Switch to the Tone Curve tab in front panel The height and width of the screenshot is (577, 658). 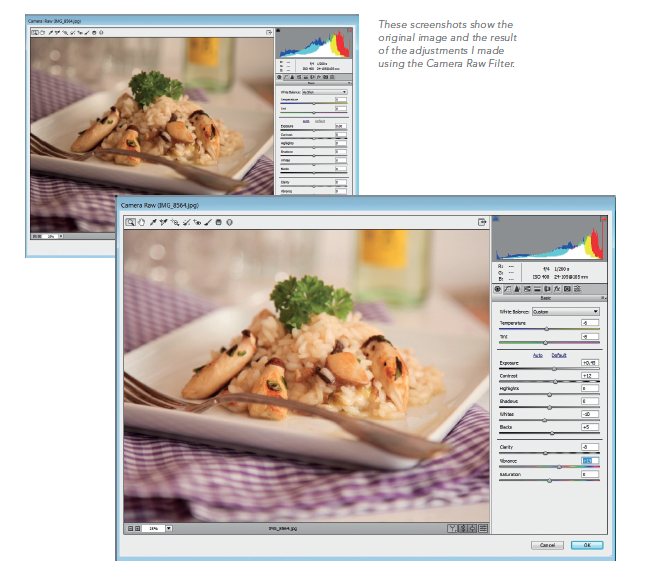(509, 288)
